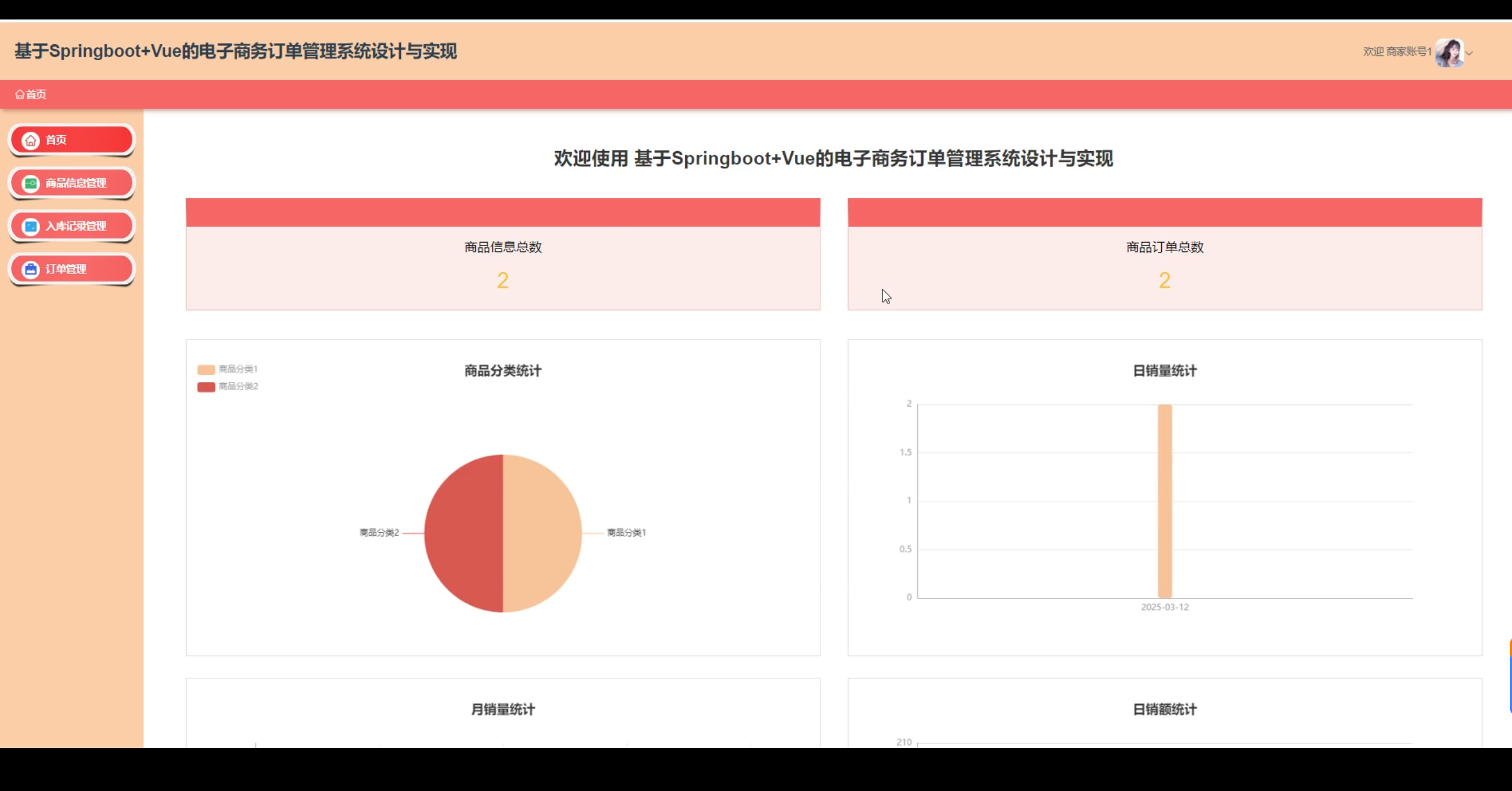Open the 商品信息管理 menu
This screenshot has width=1512, height=791.
(76, 184)
